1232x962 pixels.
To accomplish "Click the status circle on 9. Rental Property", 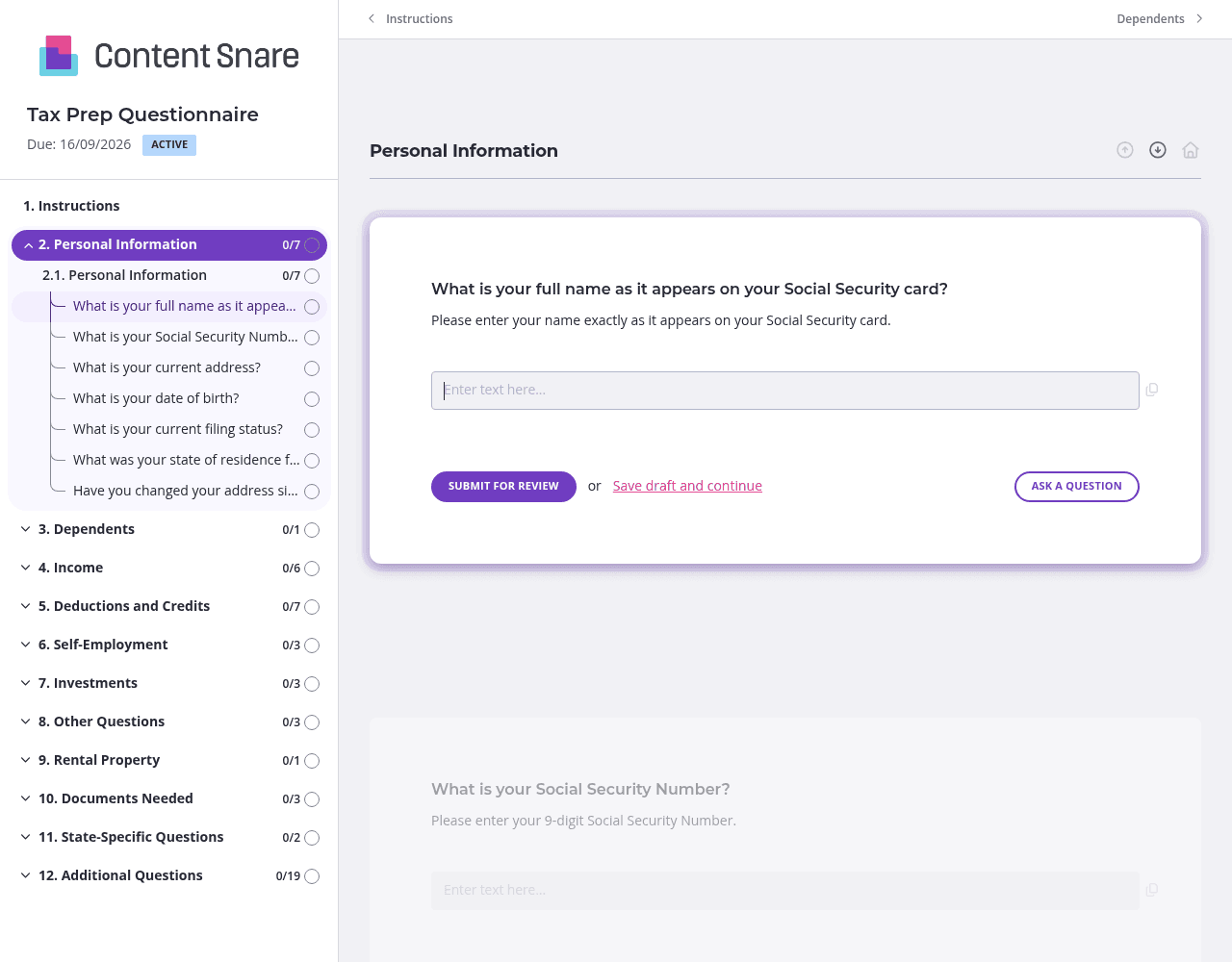I will click(x=312, y=761).
